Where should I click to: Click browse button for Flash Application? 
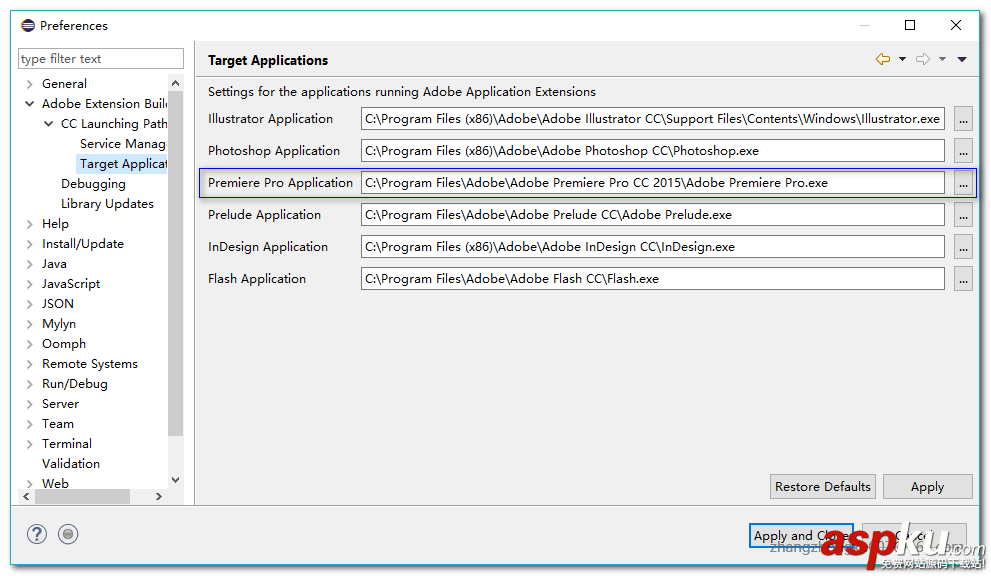[x=963, y=279]
